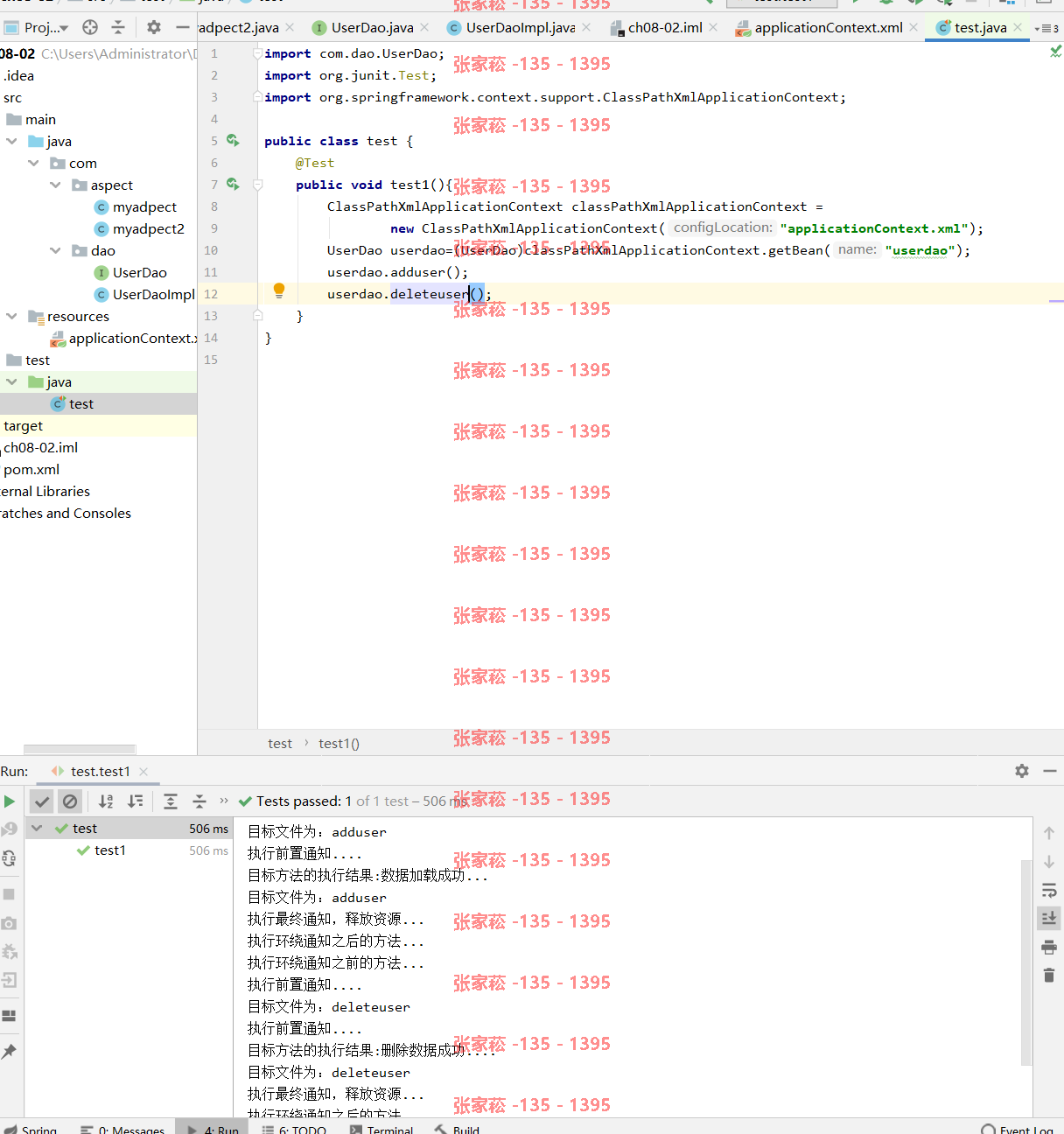
Task: Switch to UserDaoImpl.java tab
Action: click(521, 28)
